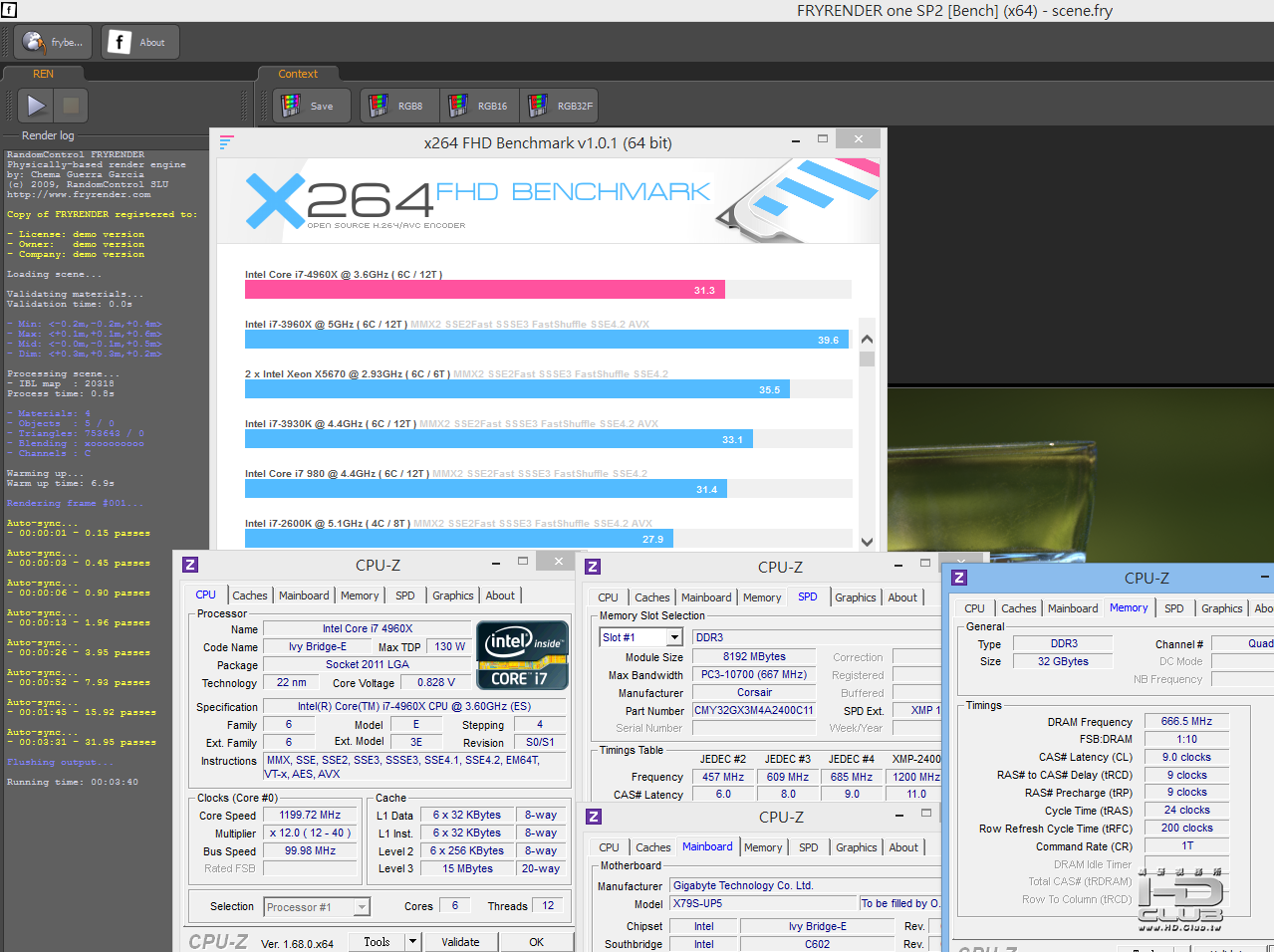
Task: Switch output to RGB16
Action: 479,106
